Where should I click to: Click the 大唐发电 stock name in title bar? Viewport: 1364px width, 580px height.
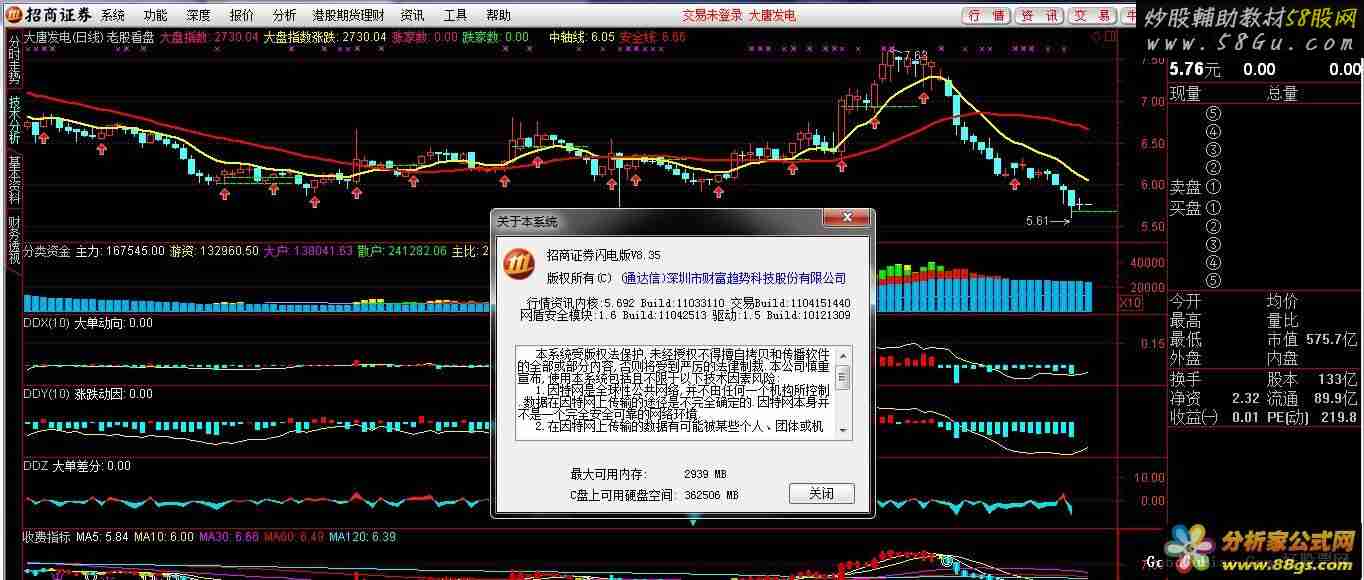773,15
